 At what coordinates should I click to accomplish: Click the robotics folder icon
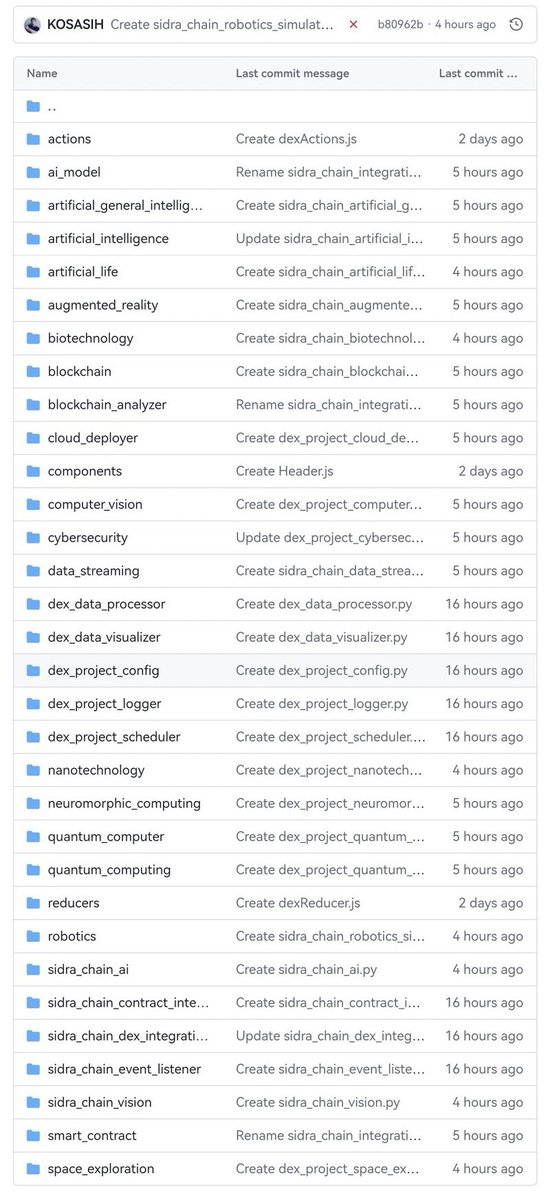coord(33,936)
